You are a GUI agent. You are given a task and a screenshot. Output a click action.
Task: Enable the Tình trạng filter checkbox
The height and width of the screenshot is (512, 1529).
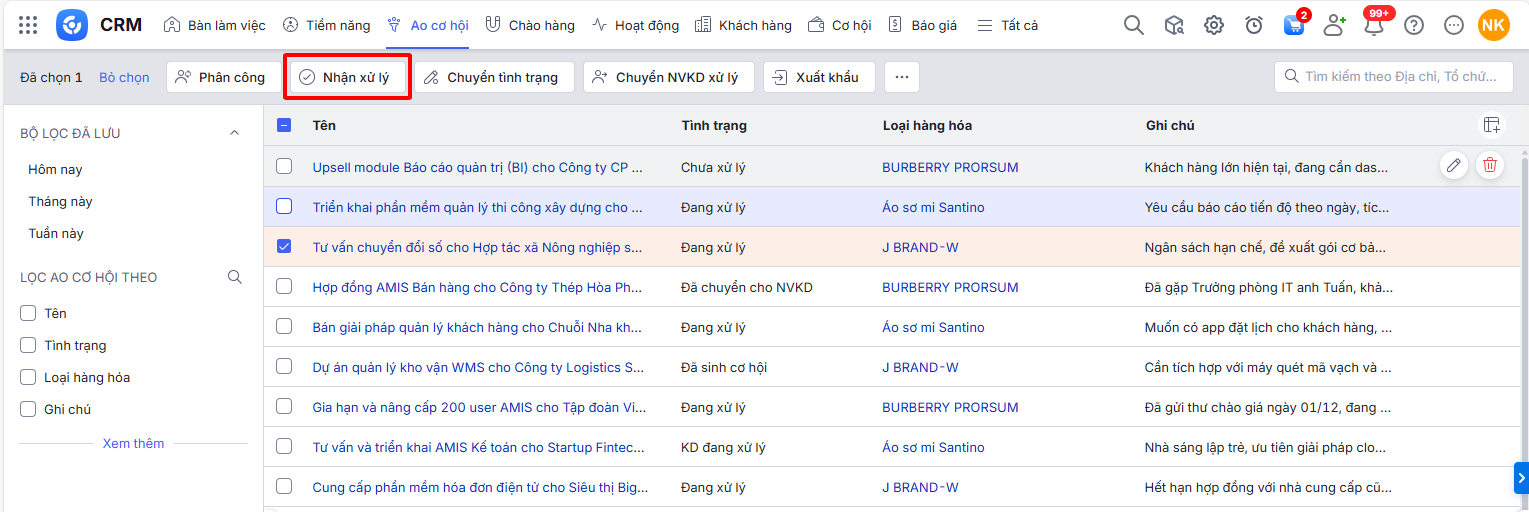pyautogui.click(x=29, y=345)
